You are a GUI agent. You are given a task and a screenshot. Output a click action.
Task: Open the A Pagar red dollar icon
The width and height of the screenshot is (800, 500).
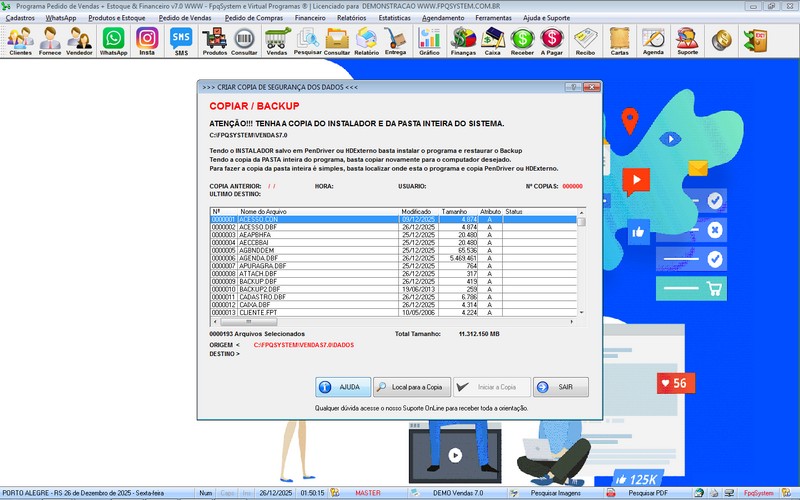[x=552, y=41]
